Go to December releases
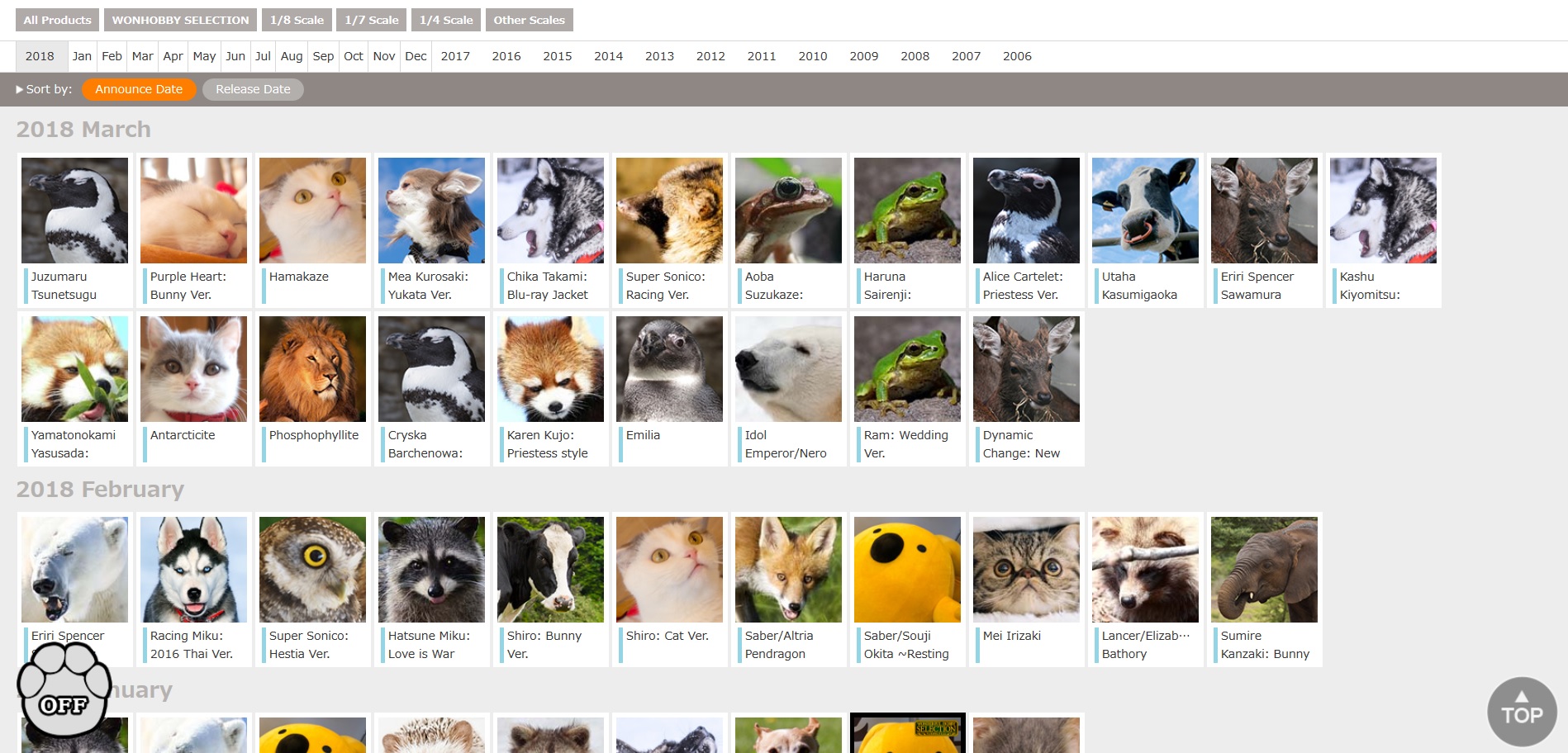The height and width of the screenshot is (753, 1568). [x=416, y=56]
